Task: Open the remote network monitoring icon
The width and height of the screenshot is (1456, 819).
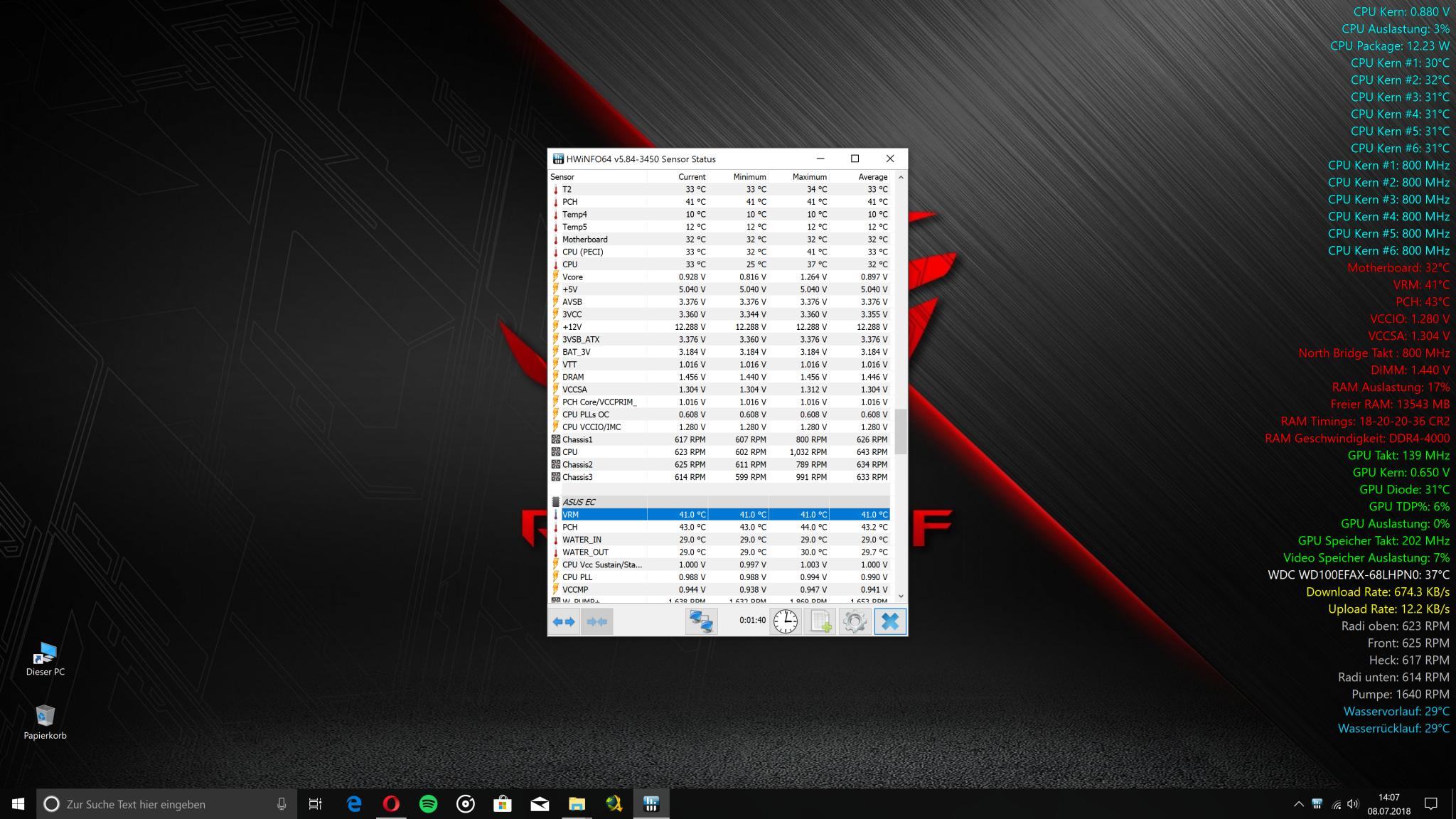Action: pyautogui.click(x=701, y=621)
